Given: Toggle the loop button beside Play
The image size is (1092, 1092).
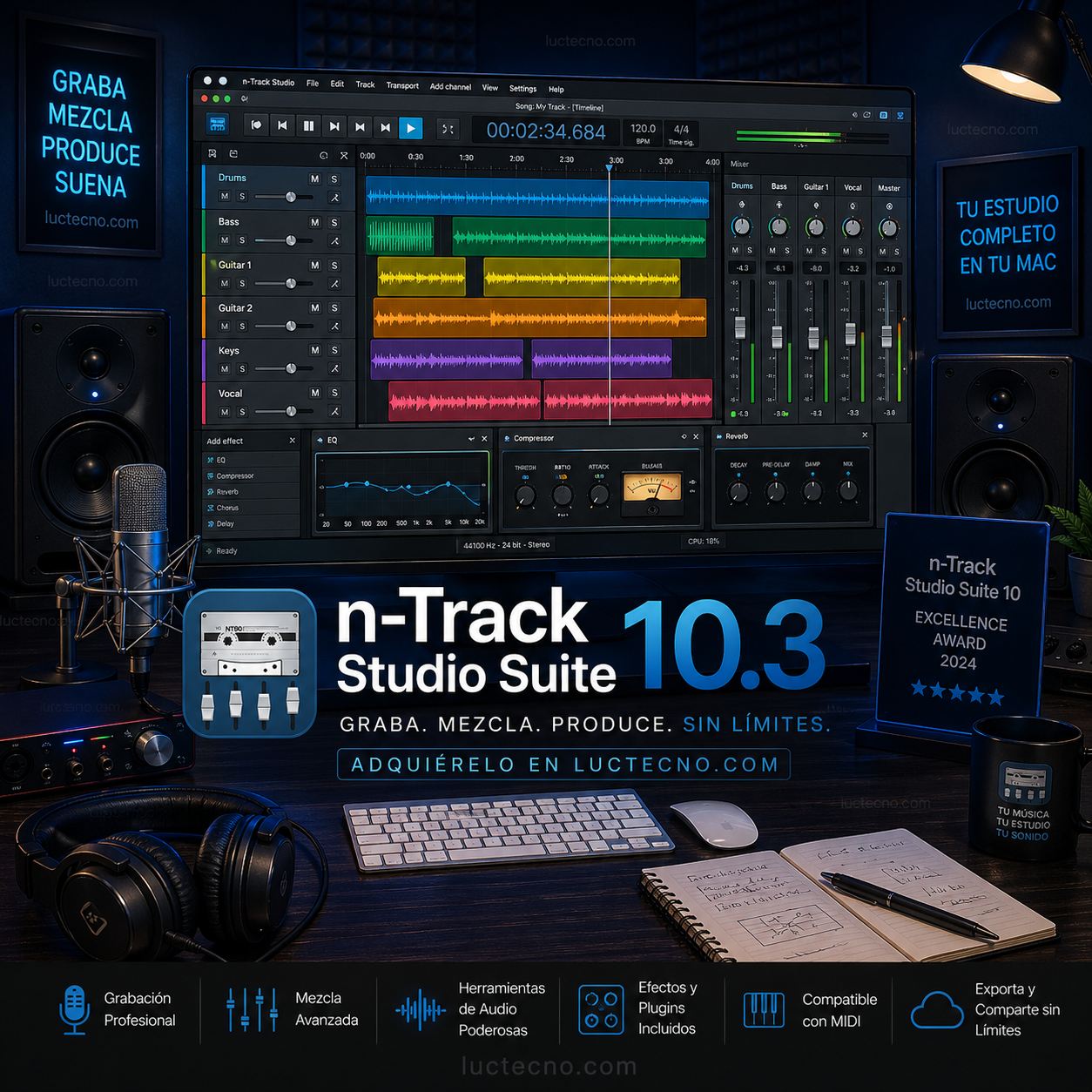Looking at the screenshot, I should click(447, 129).
